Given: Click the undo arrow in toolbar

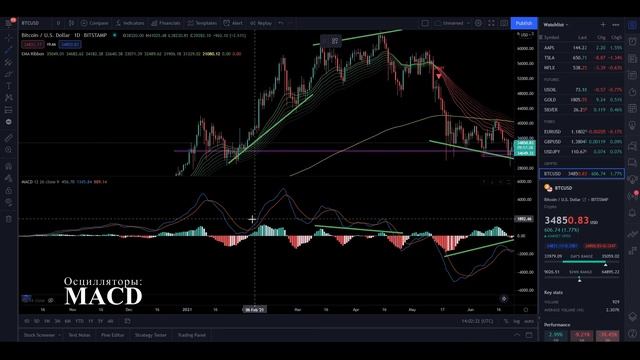Looking at the screenshot, I should 281,23.
